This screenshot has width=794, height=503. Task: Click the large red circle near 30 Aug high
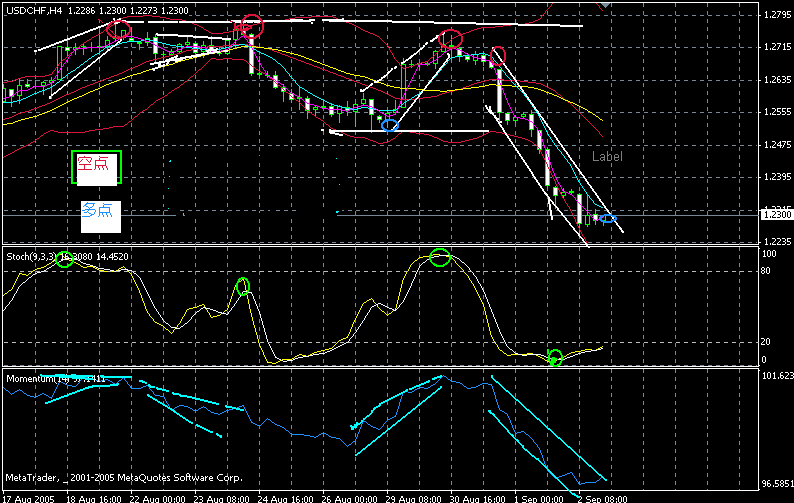[x=451, y=40]
